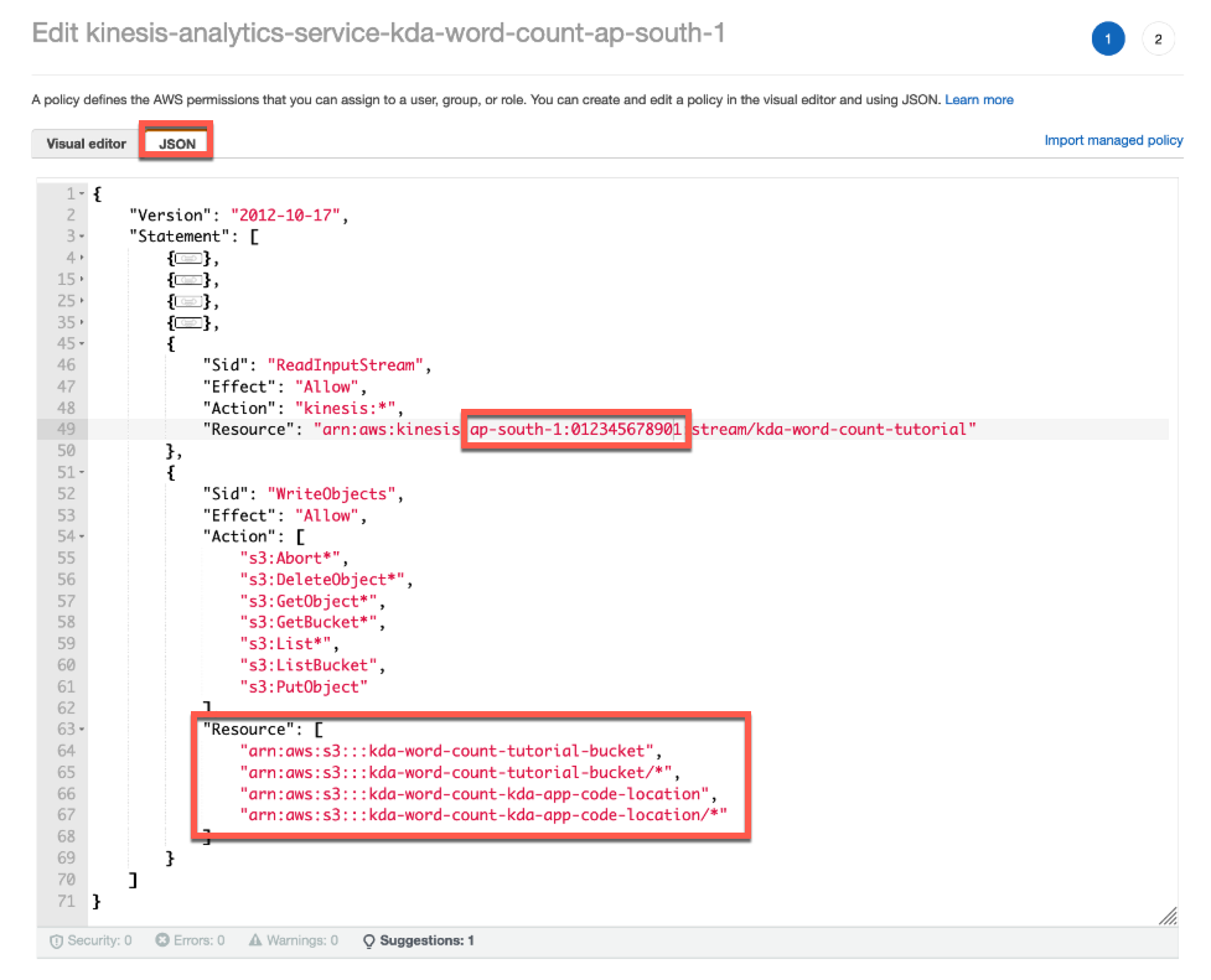Screen dimensions: 1211x980
Task: Click the Suggestions lightbulb icon
Action: (x=369, y=941)
